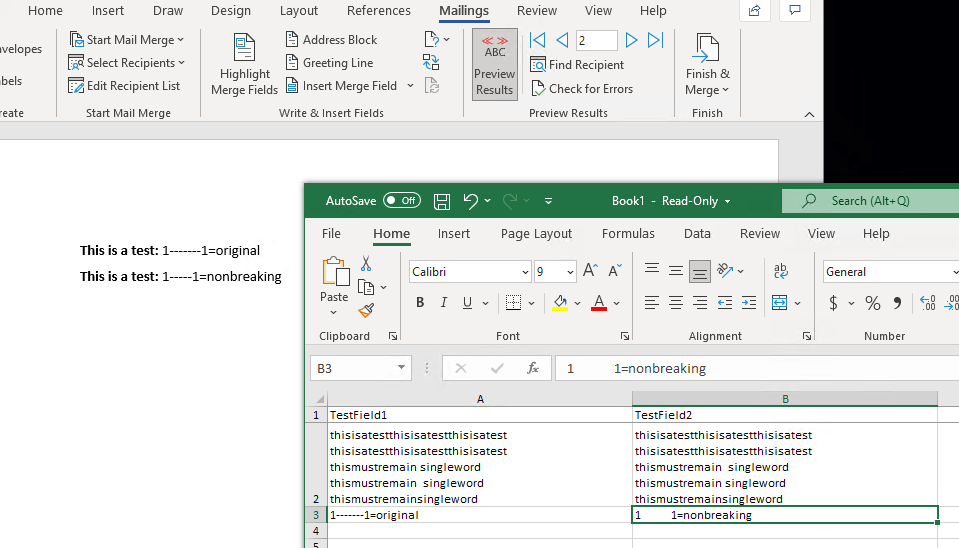Apply the yellow fill color swatch
This screenshot has height=548, width=959.
(560, 303)
